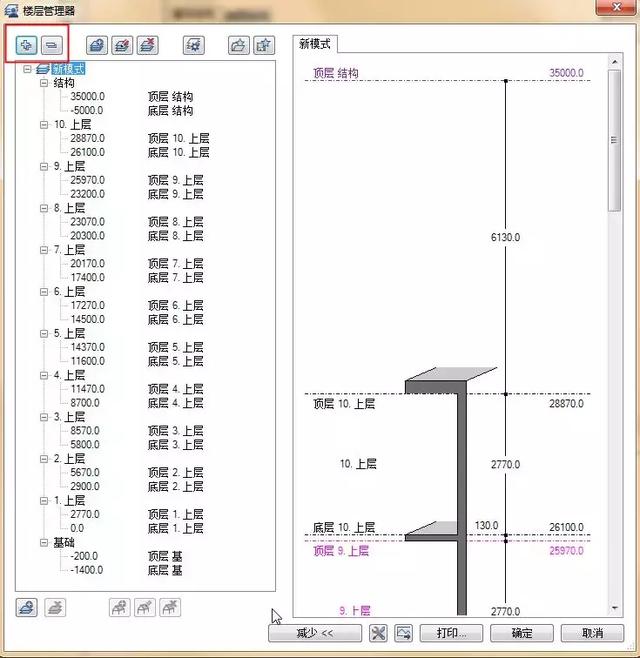
Task: Select the 20170.0 顶层 7. 上层 row
Action: click(x=137, y=264)
